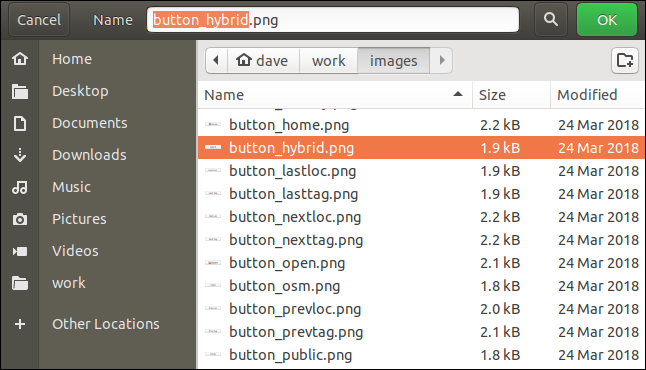646x370 pixels.
Task: Select the Videos sidebar icon
Action: coord(20,251)
